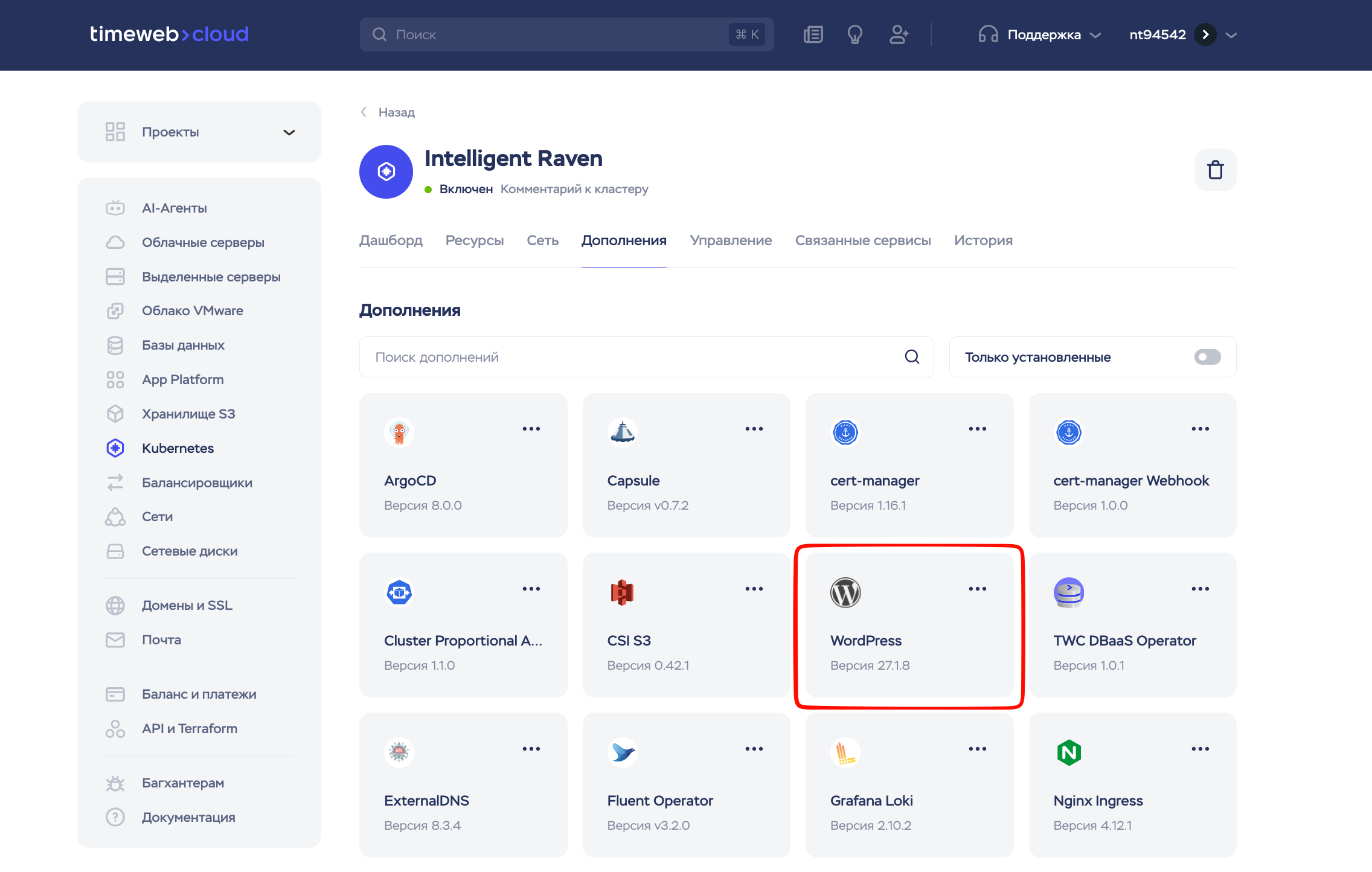
Task: Open three-dots menu on CSI S3 card
Action: [754, 589]
